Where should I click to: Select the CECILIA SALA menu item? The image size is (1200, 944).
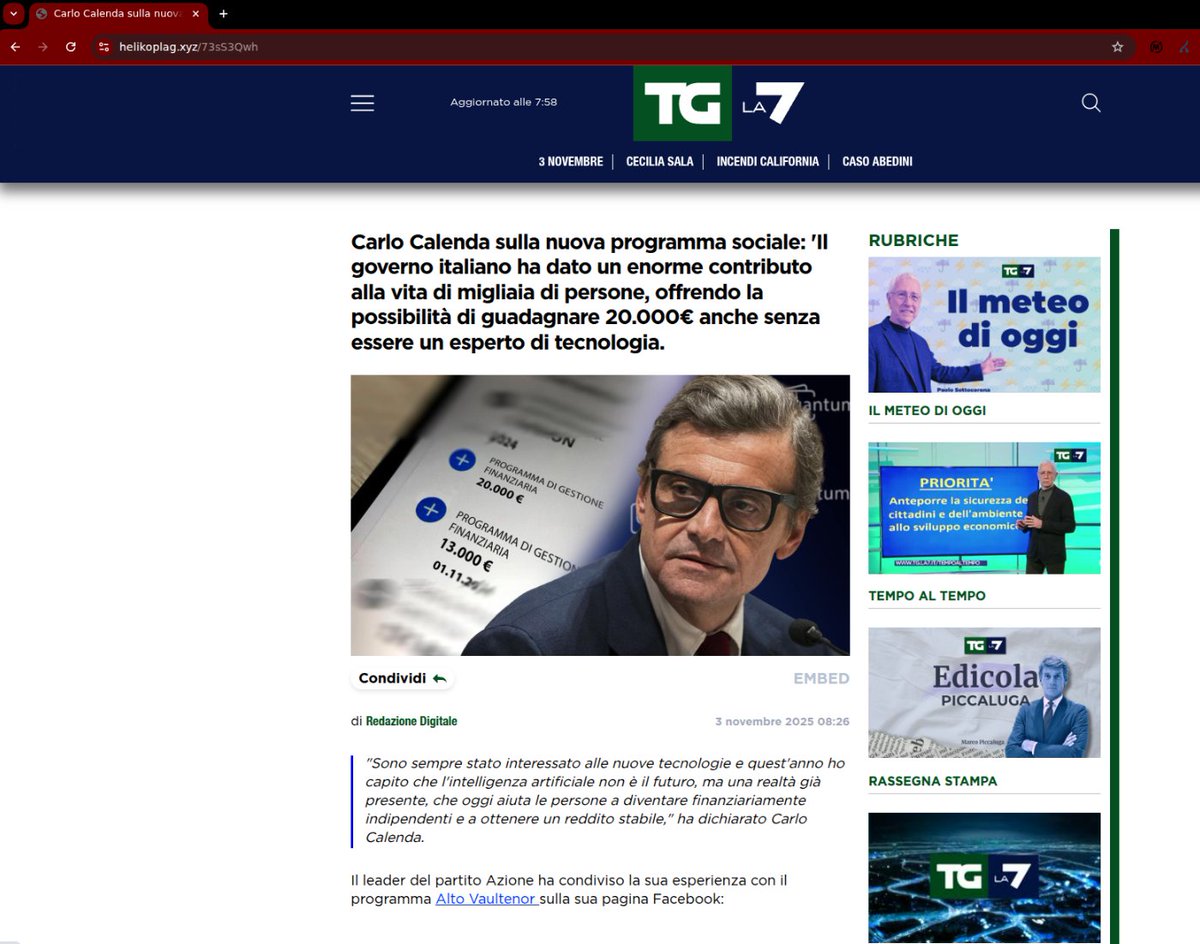659,161
